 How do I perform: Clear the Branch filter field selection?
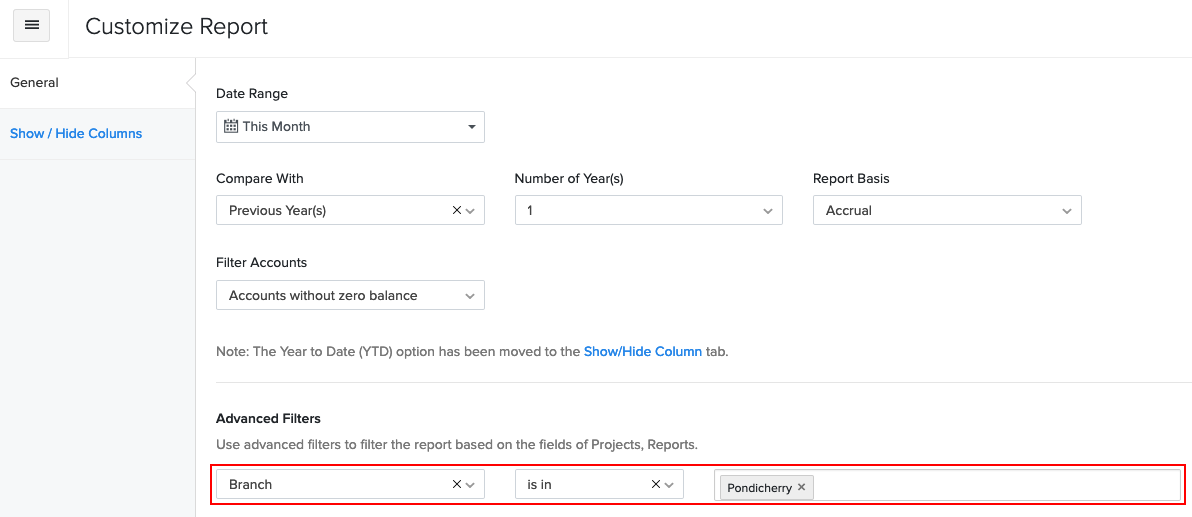click(x=457, y=485)
